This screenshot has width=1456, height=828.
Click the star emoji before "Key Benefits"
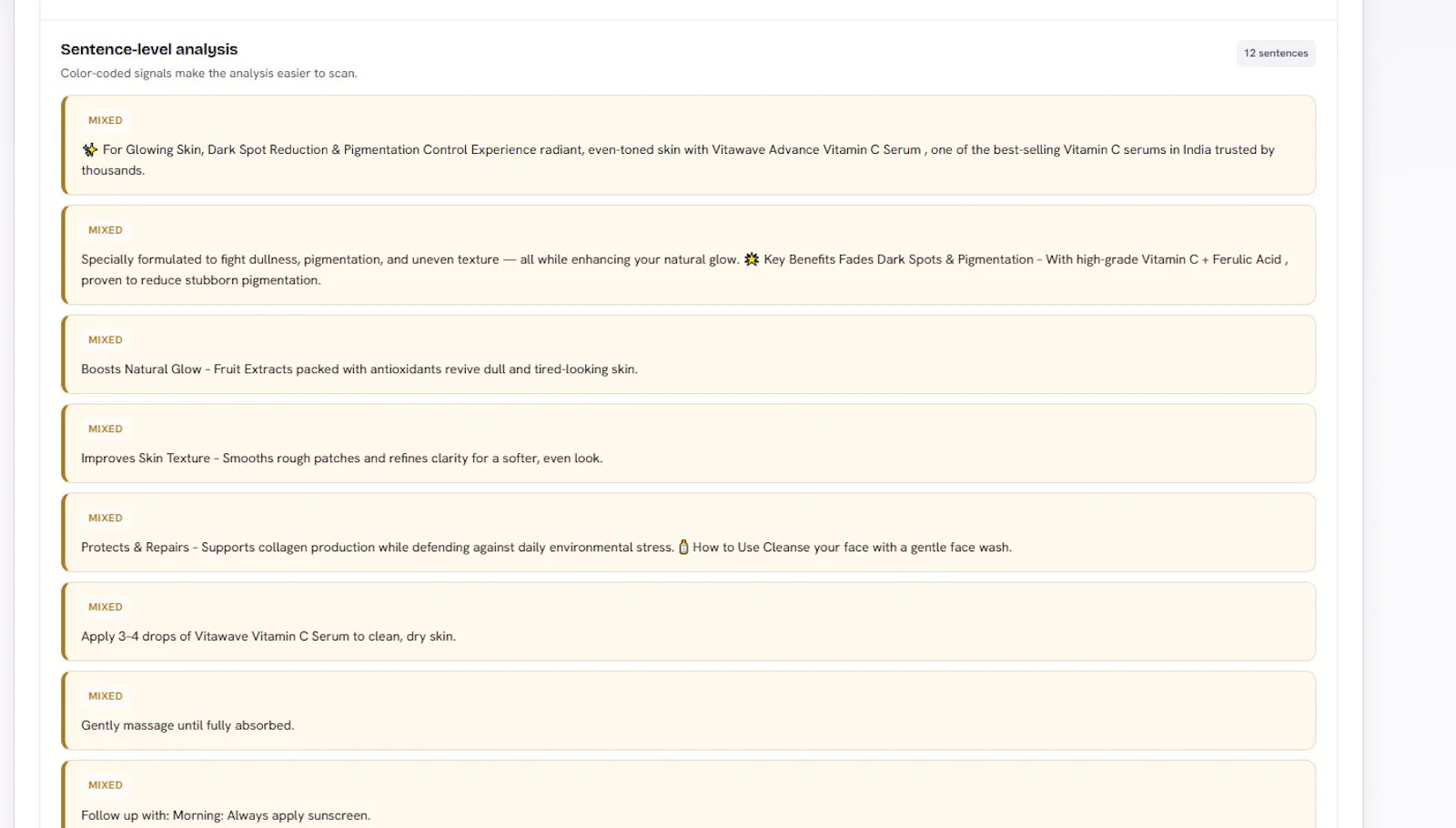(x=751, y=259)
